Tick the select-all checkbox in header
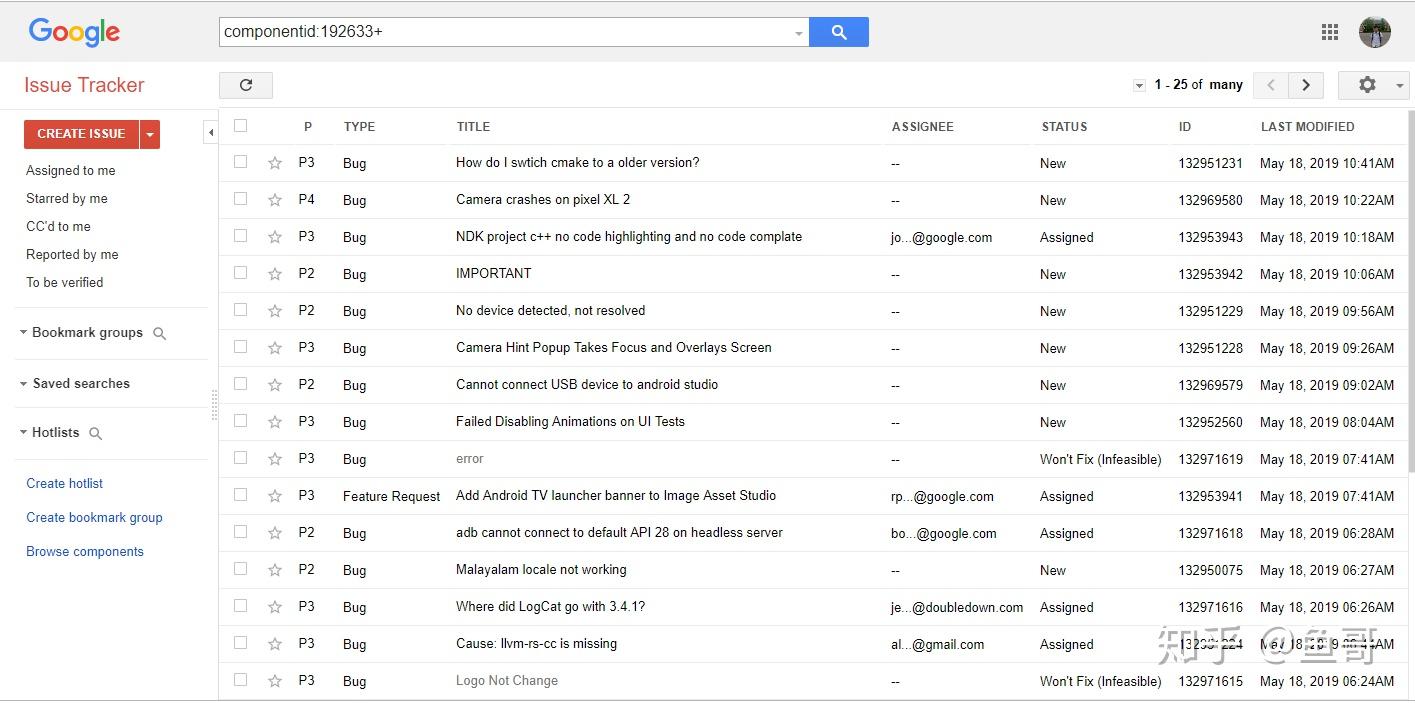 240,125
